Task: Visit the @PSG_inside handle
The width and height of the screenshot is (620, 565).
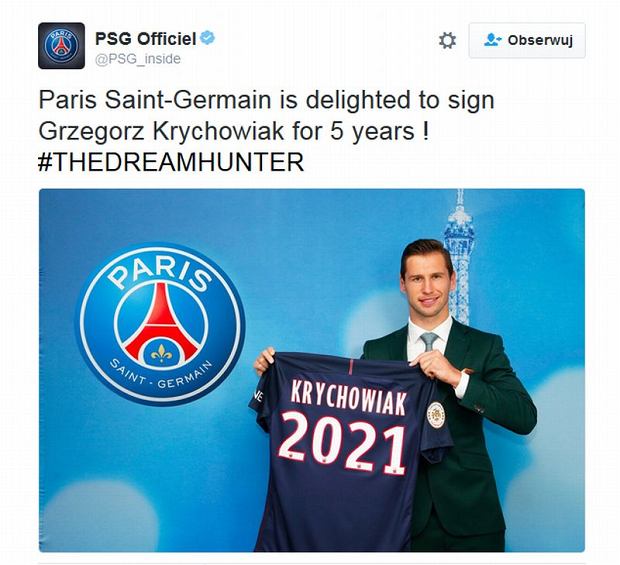Action: click(138, 59)
